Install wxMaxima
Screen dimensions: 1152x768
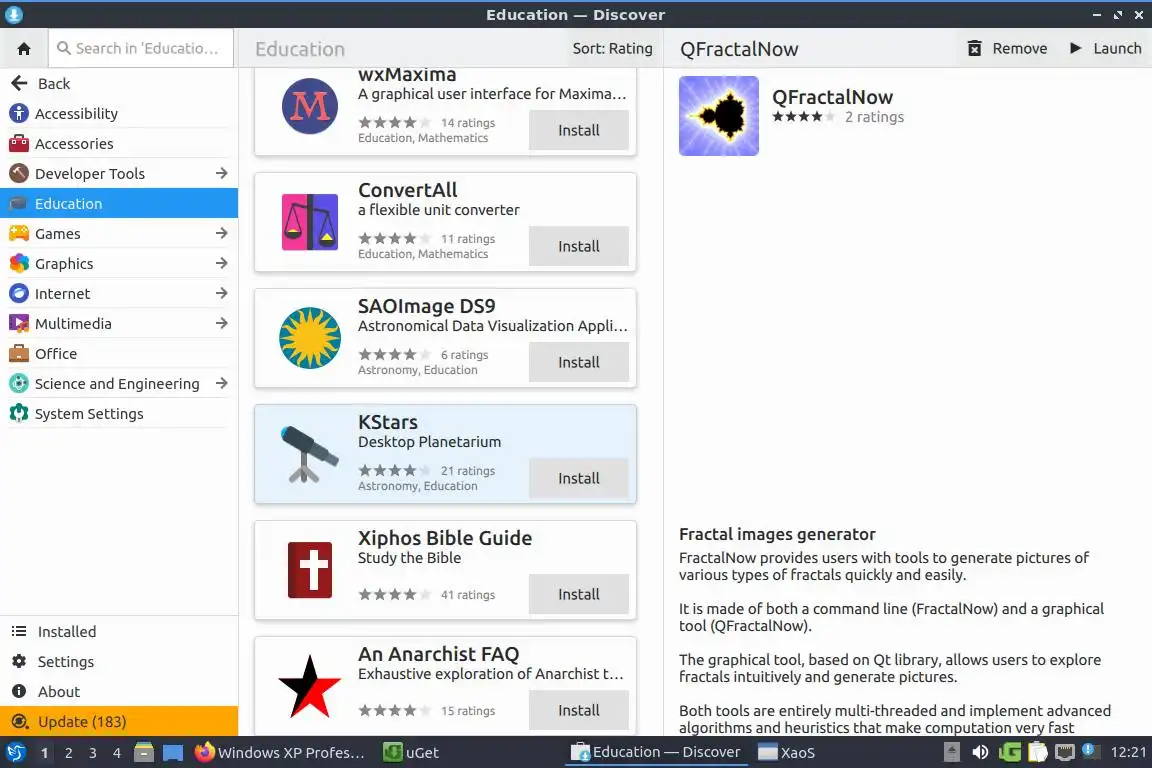[579, 130]
